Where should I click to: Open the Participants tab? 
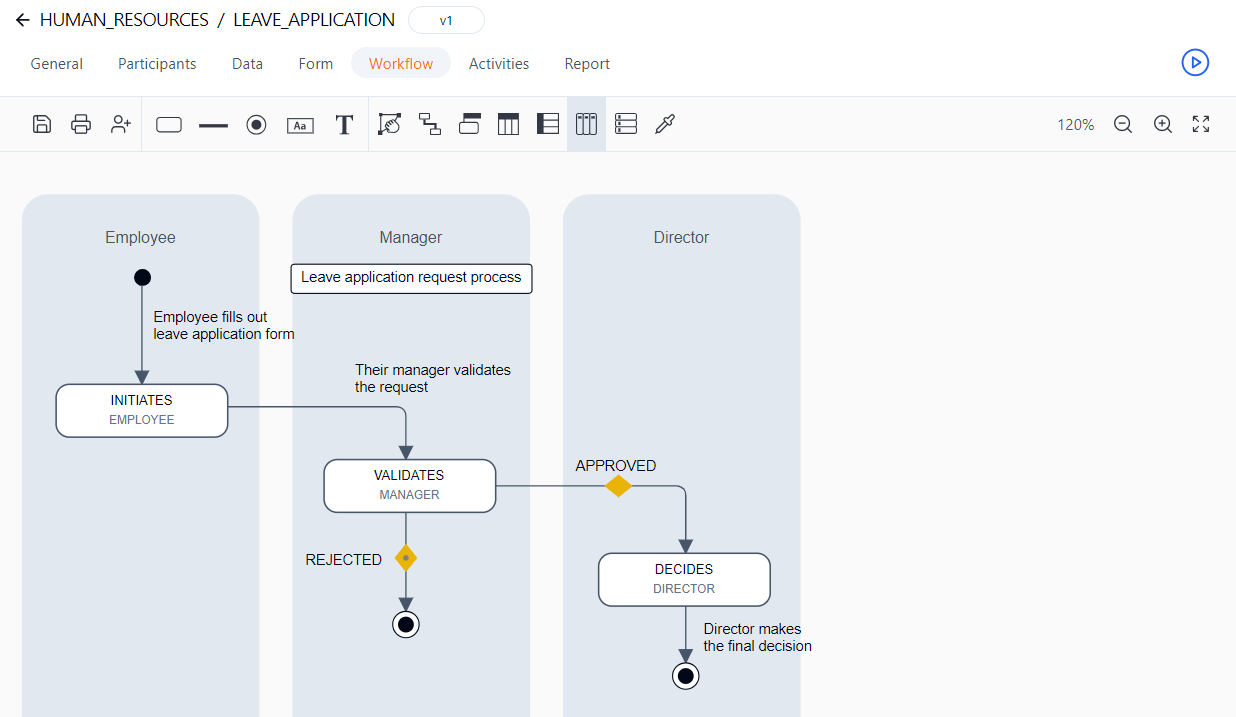(157, 63)
